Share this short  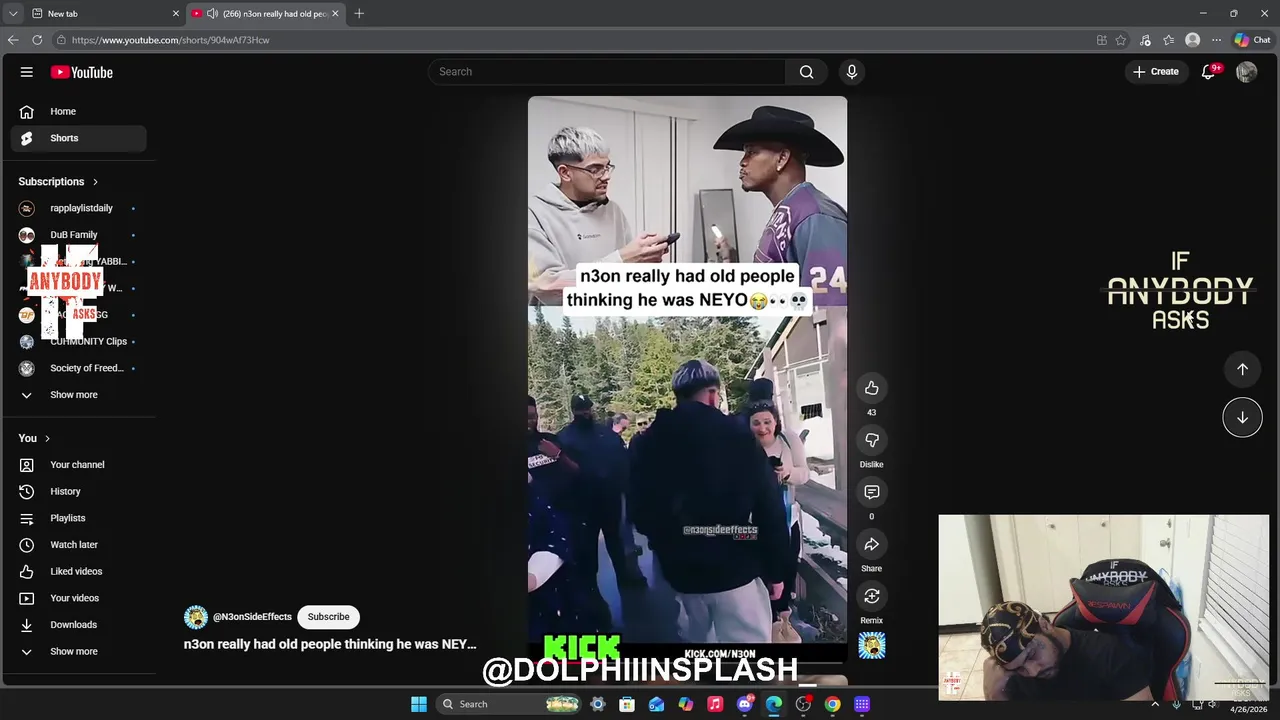(872, 544)
